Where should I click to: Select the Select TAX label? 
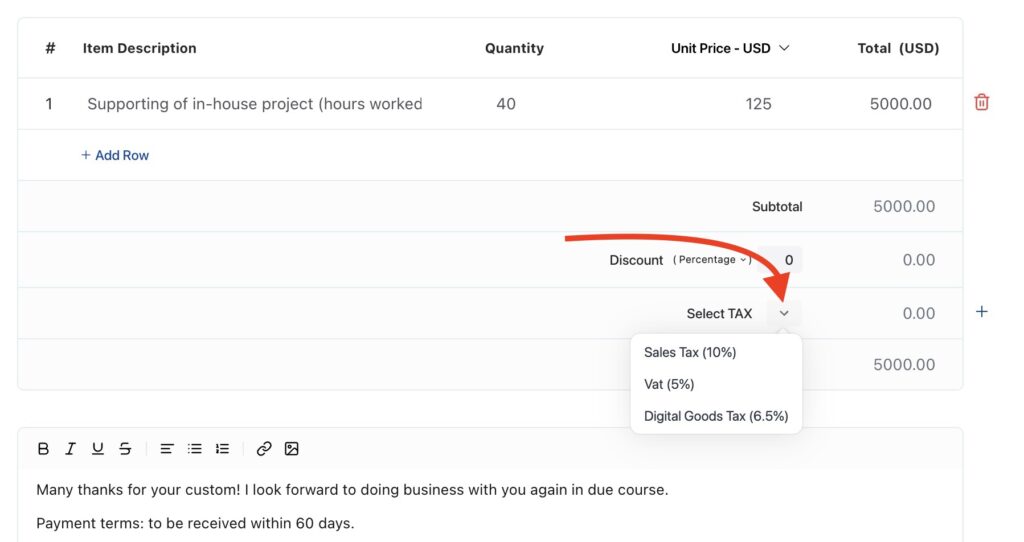pyautogui.click(x=719, y=313)
